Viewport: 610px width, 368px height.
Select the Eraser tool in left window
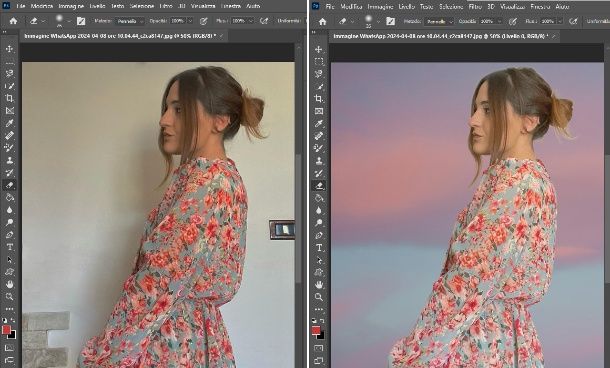pyautogui.click(x=9, y=185)
